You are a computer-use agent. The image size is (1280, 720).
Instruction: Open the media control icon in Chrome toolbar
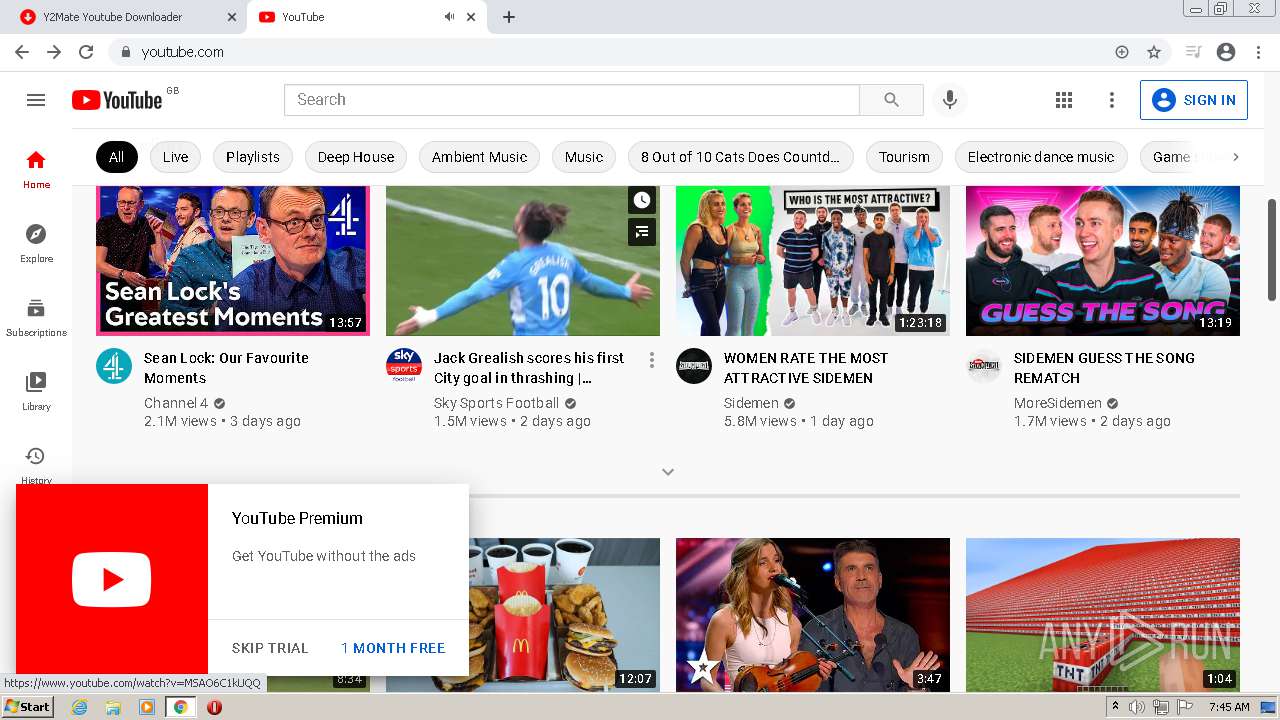click(1193, 52)
